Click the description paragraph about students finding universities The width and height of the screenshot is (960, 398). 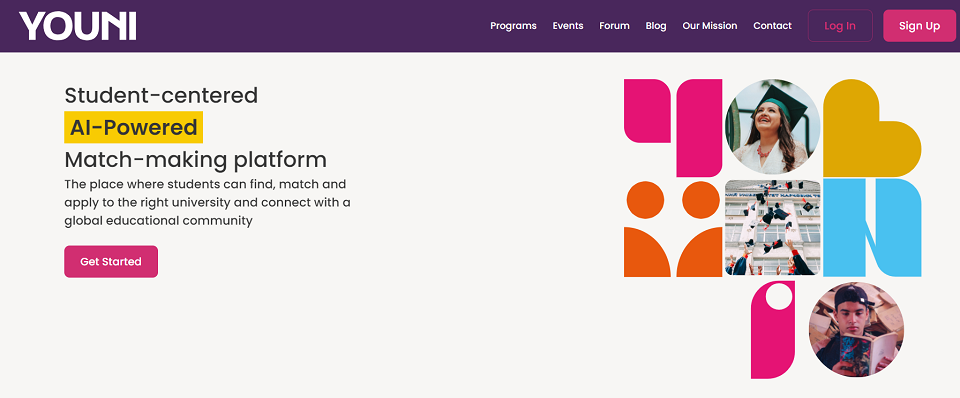(208, 202)
